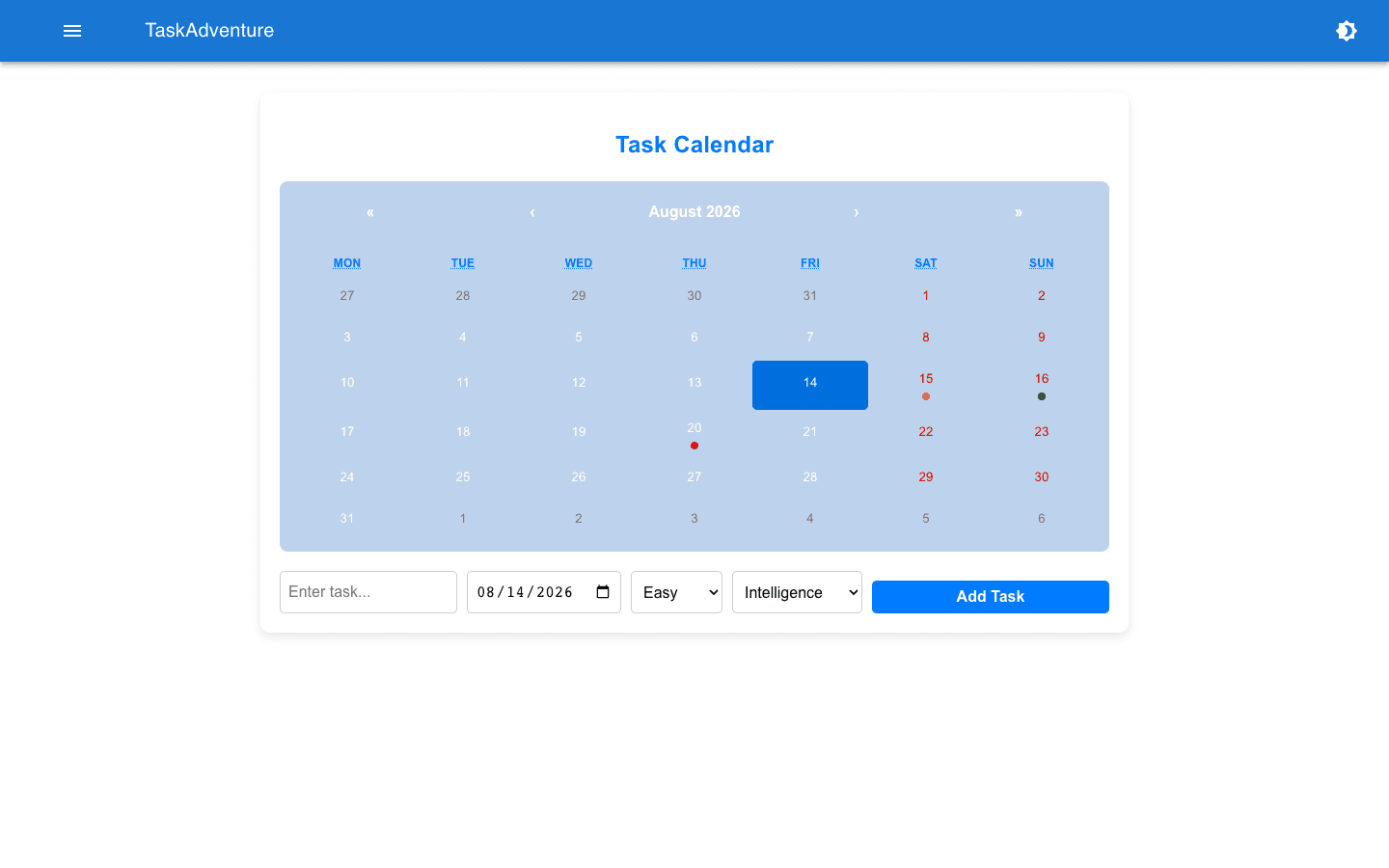This screenshot has width=1389, height=868.
Task: Select September 6 in the last row
Action: tap(1042, 519)
